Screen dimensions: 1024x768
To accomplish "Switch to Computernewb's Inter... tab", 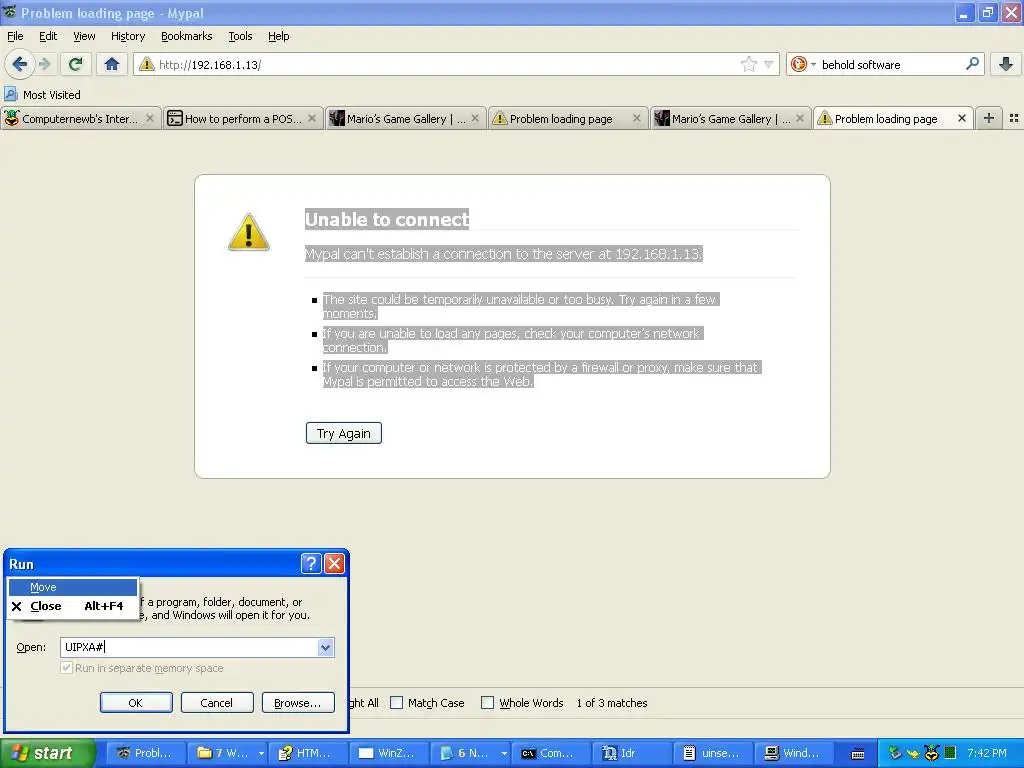I will 80,119.
